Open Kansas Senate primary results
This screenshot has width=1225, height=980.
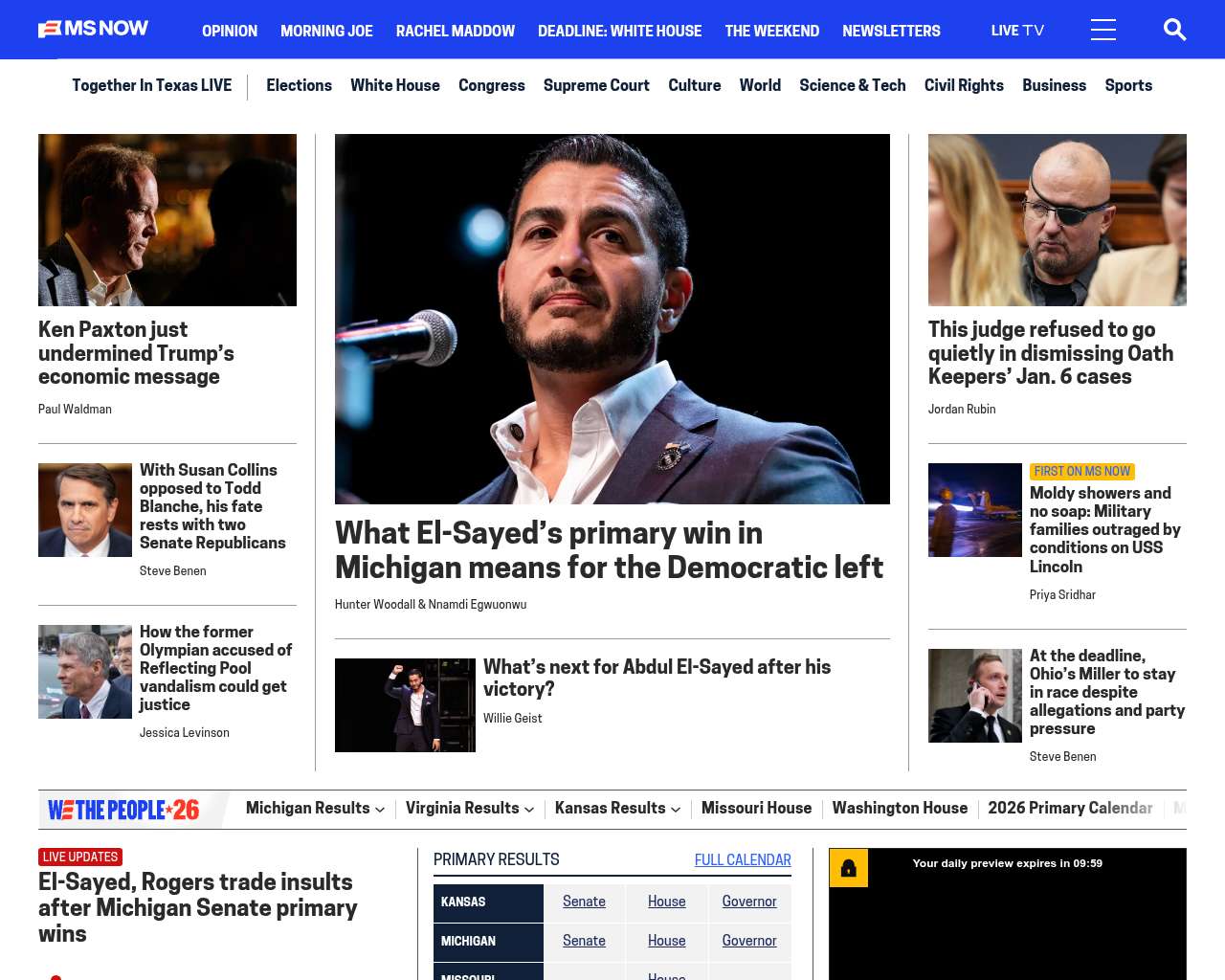pos(584,902)
